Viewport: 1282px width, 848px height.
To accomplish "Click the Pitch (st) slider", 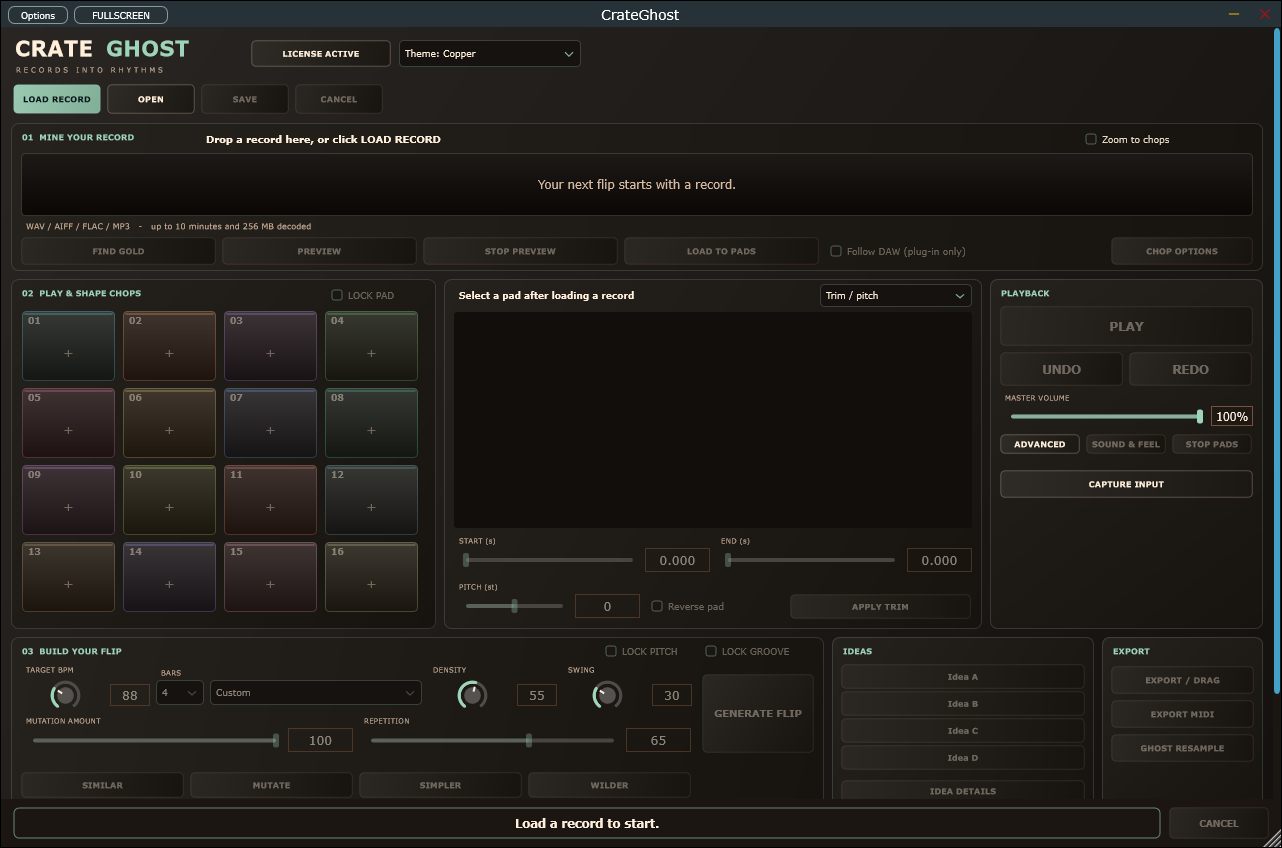I will pos(514,606).
